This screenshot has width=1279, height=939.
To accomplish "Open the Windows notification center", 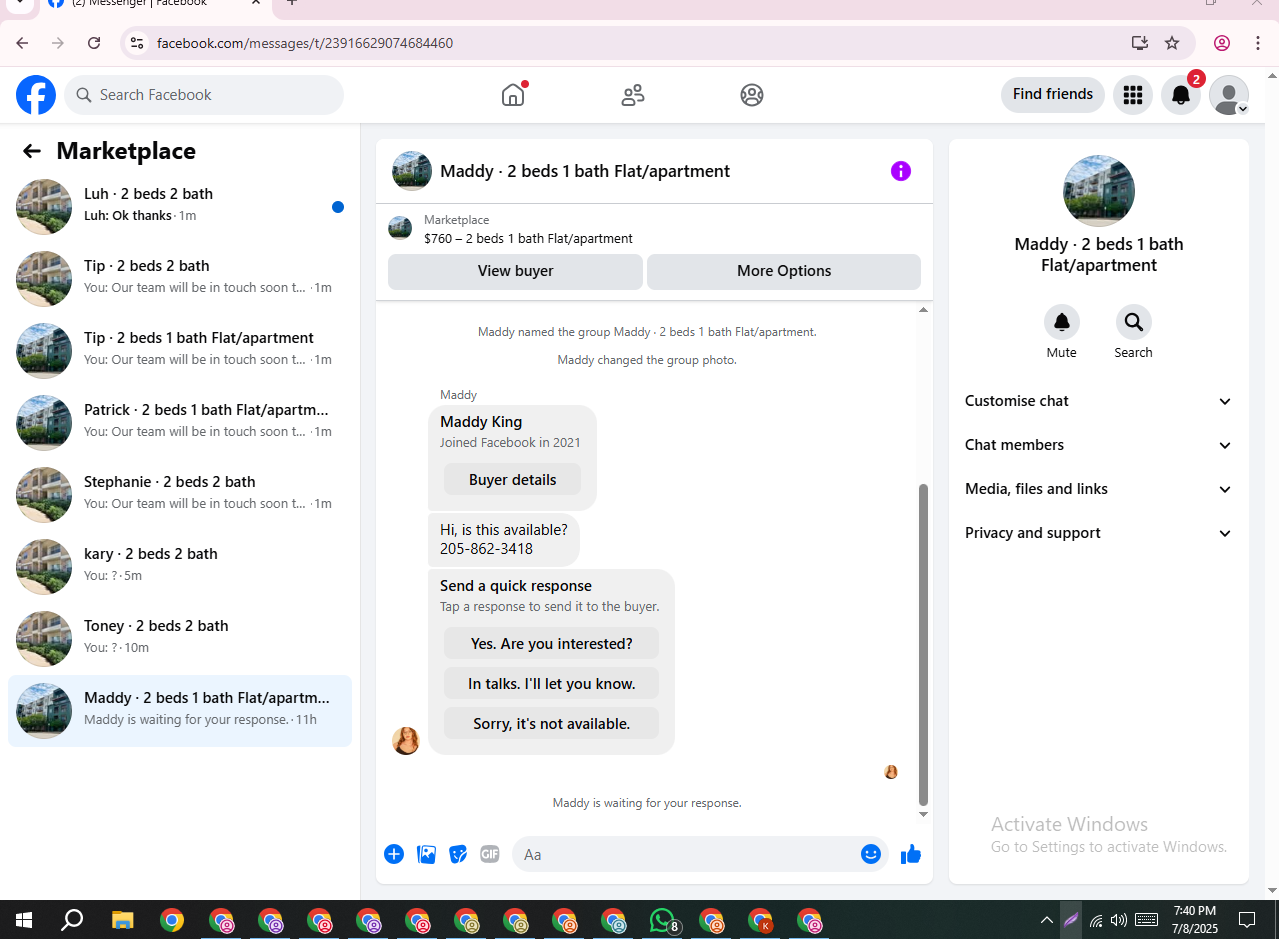I will coord(1247,920).
